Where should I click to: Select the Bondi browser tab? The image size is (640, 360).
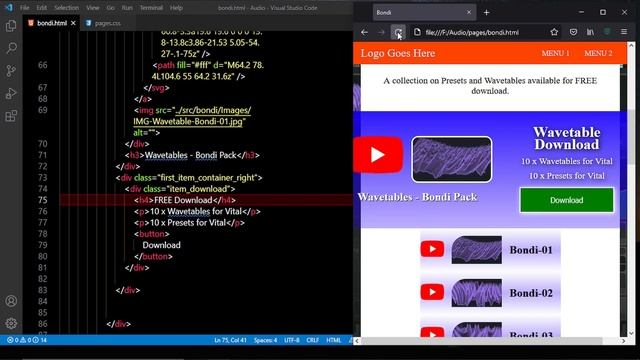pos(424,13)
